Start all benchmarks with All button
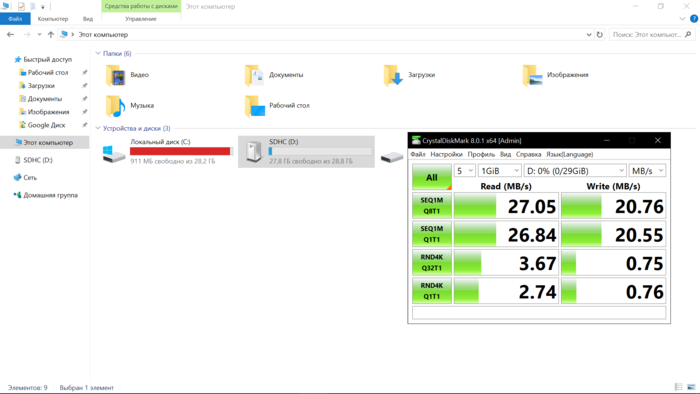 (432, 178)
